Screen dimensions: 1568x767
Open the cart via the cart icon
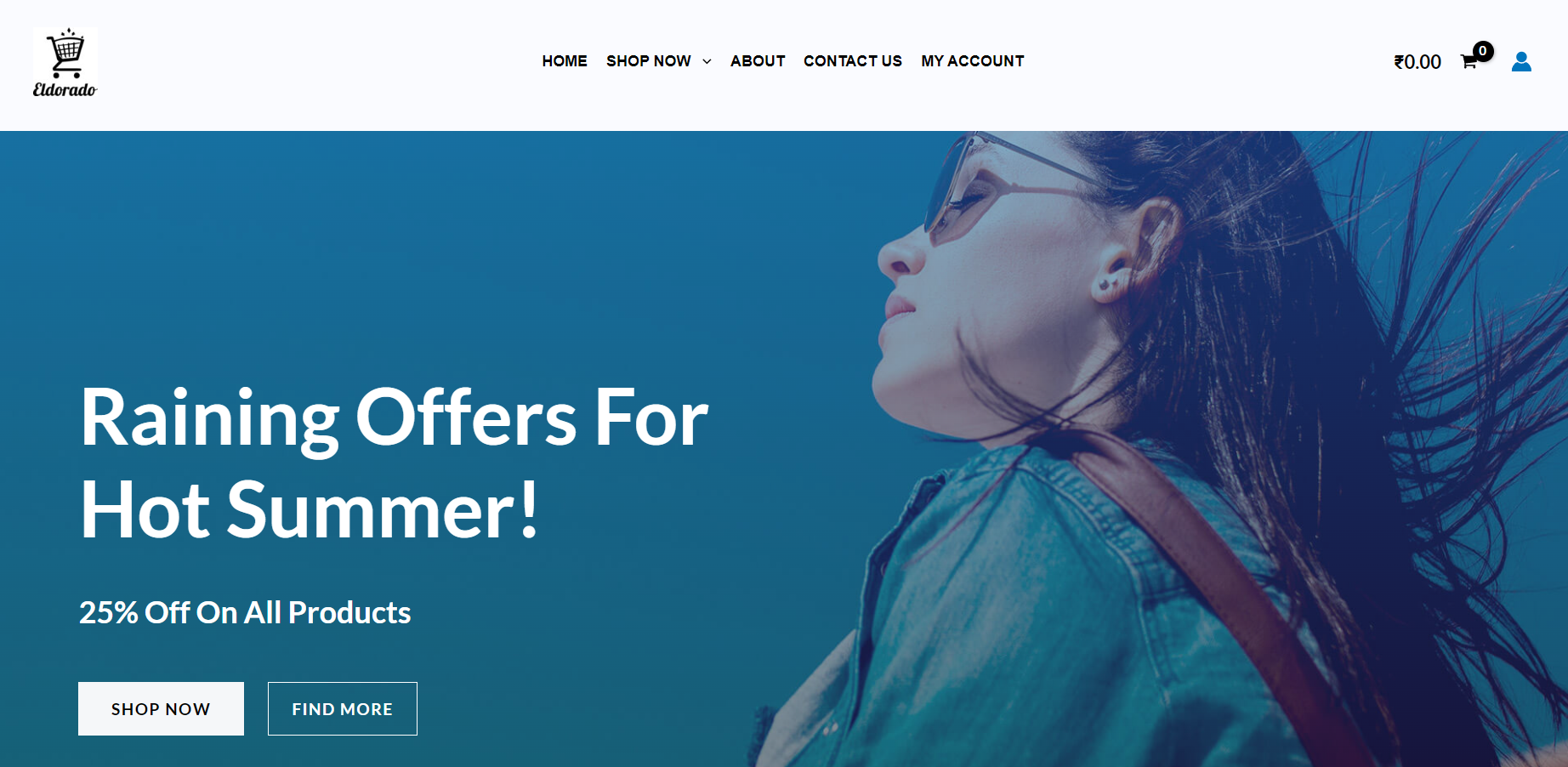(x=1469, y=62)
